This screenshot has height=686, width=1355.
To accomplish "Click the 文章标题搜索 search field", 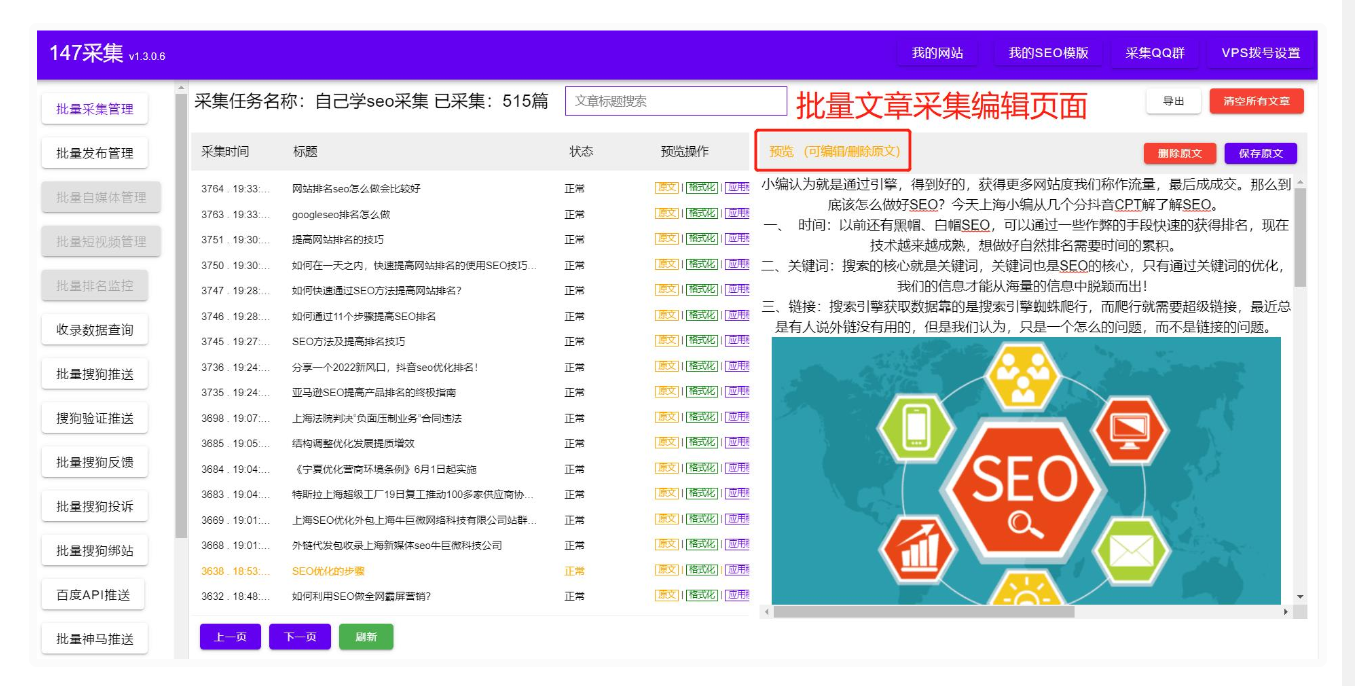I will (x=676, y=101).
